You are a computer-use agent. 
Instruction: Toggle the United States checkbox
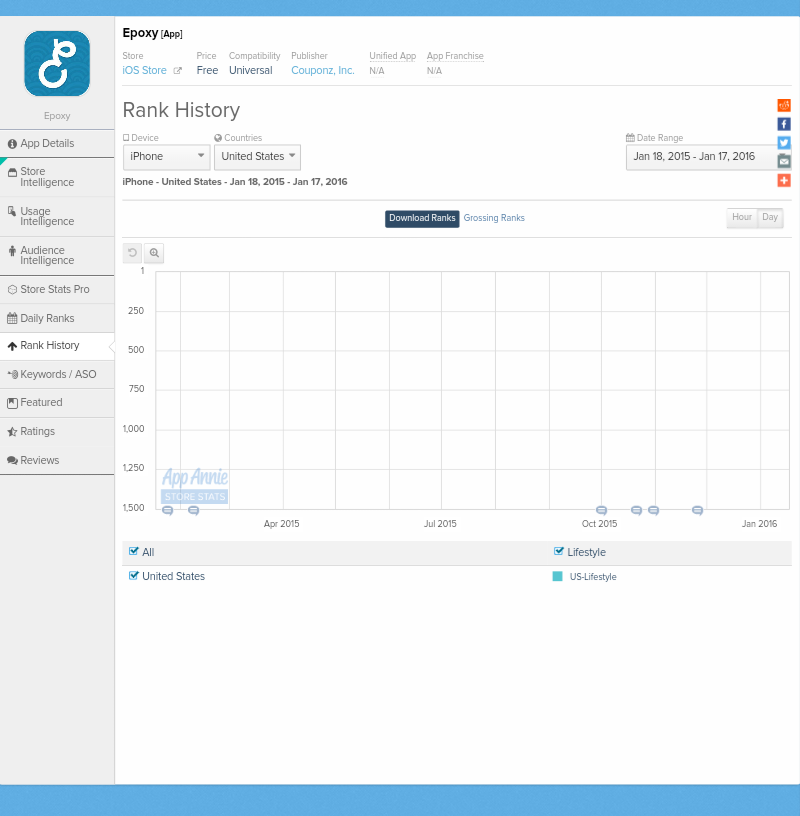pos(134,576)
